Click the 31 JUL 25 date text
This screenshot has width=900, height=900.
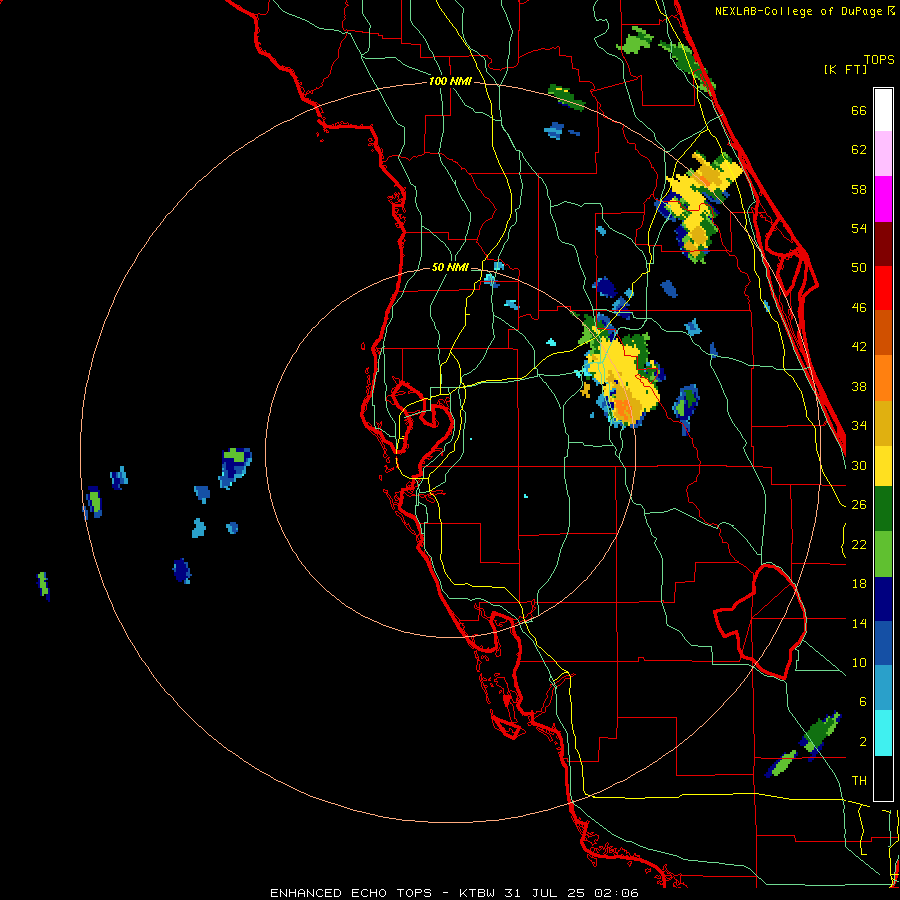544,893
